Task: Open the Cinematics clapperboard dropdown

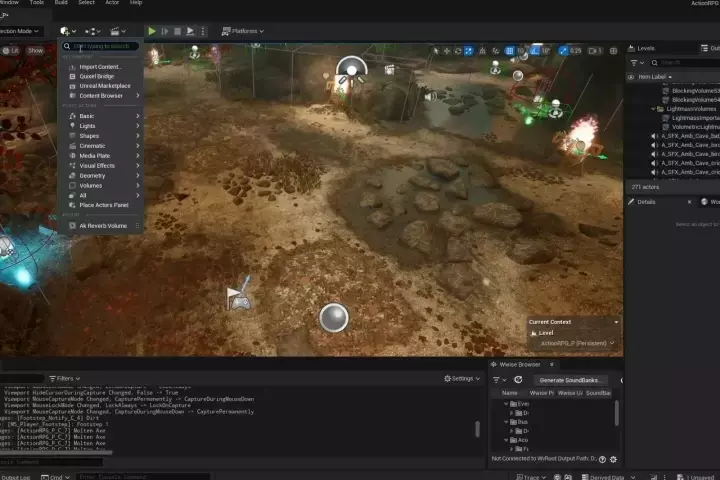Action: tap(118, 31)
